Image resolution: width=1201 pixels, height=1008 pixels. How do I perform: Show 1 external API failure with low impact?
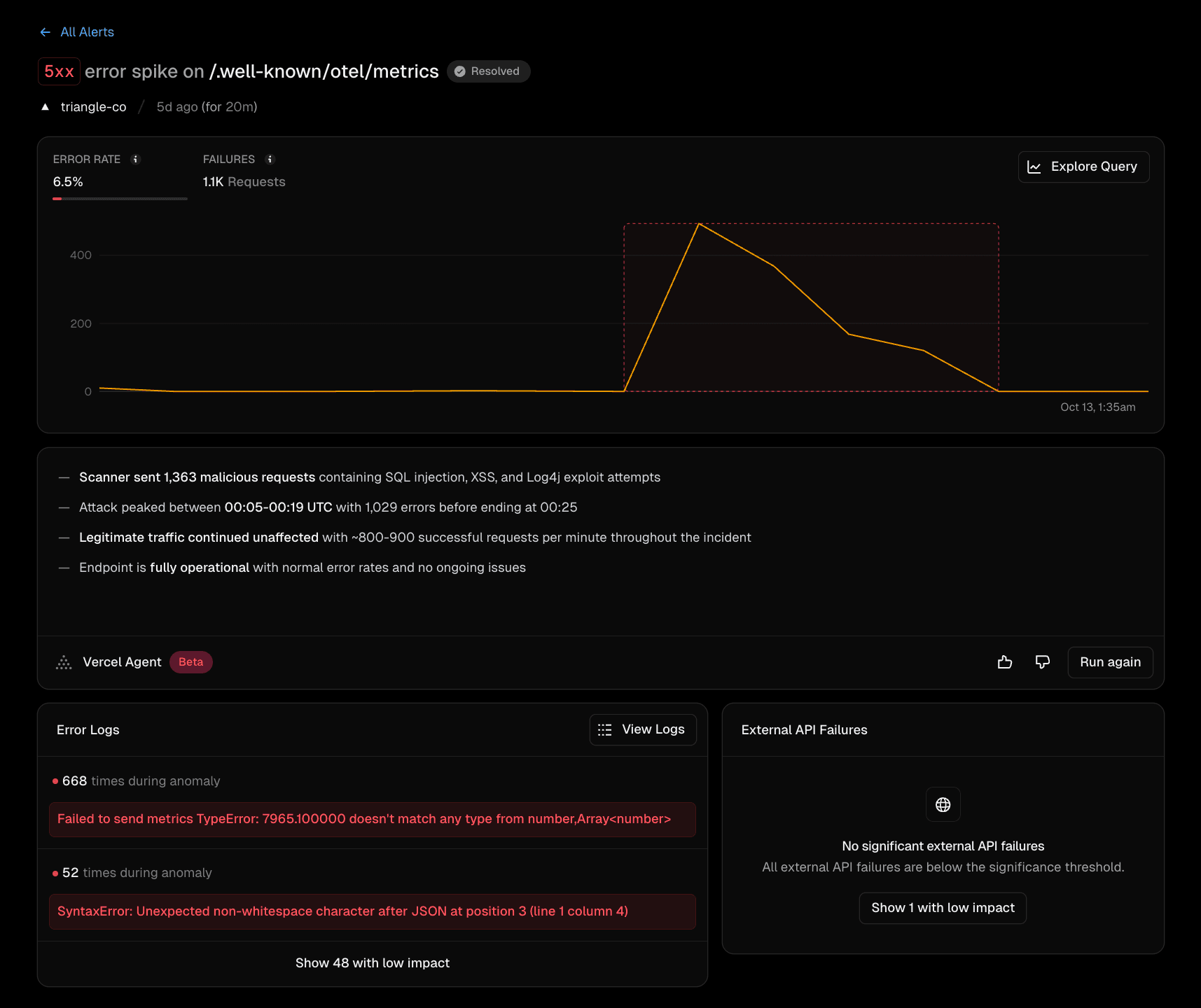943,908
